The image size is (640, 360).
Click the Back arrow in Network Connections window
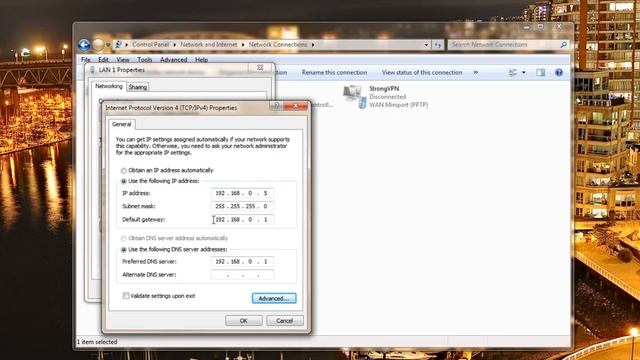point(84,44)
